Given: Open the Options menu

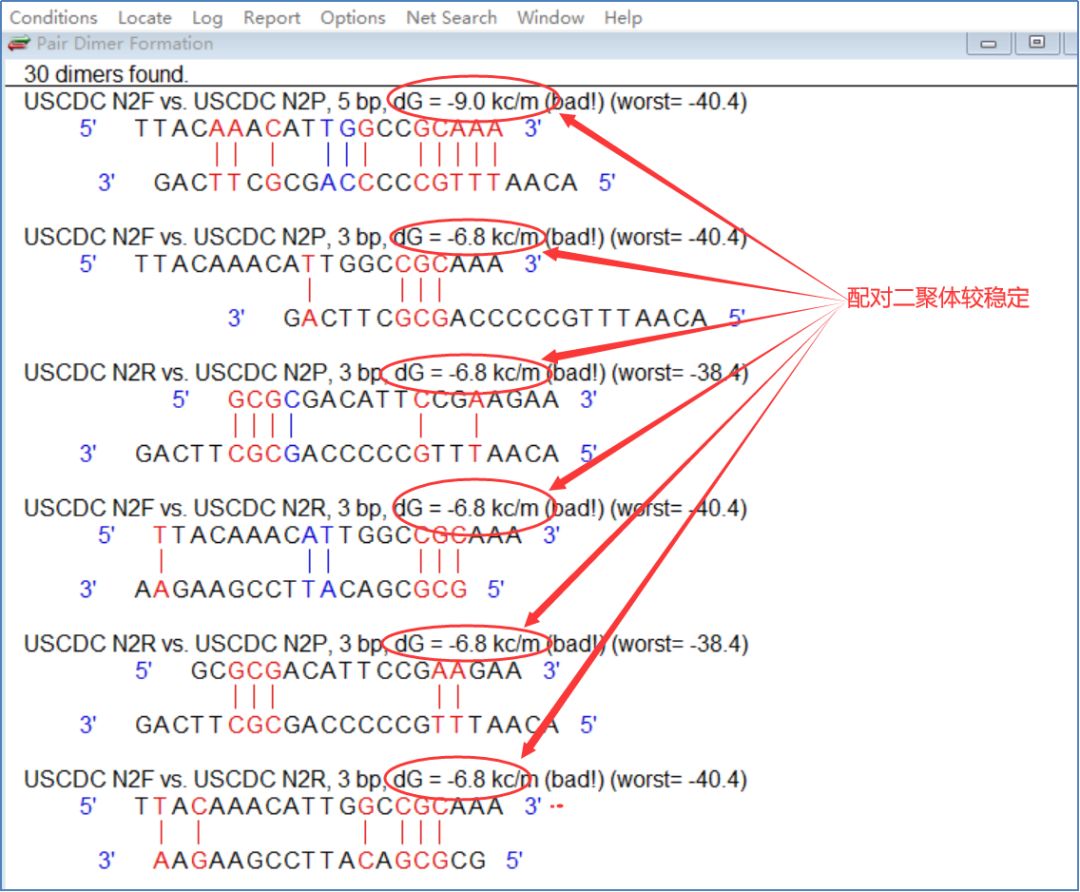Looking at the screenshot, I should tap(353, 17).
